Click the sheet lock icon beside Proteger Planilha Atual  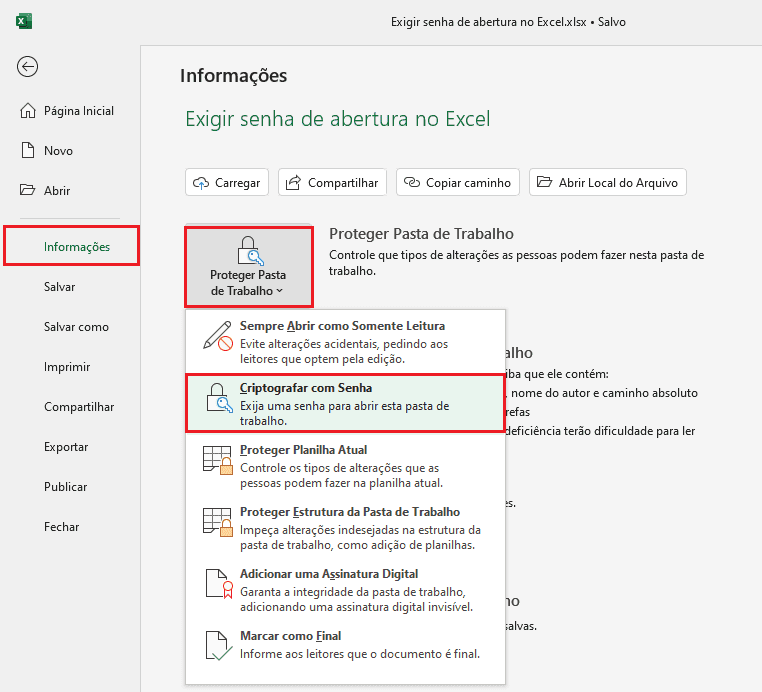218,460
